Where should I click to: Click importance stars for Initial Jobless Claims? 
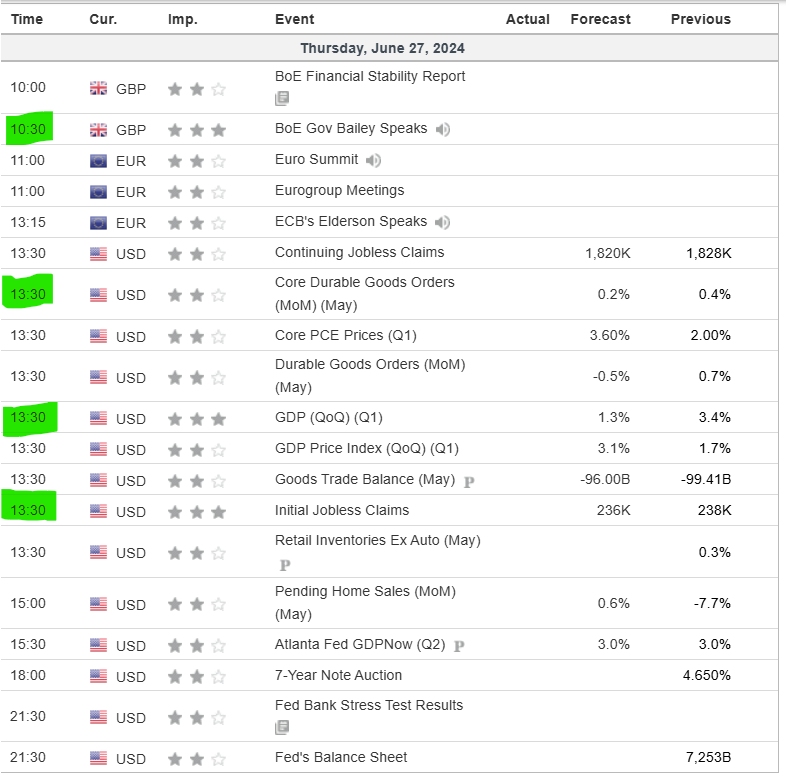click(197, 512)
